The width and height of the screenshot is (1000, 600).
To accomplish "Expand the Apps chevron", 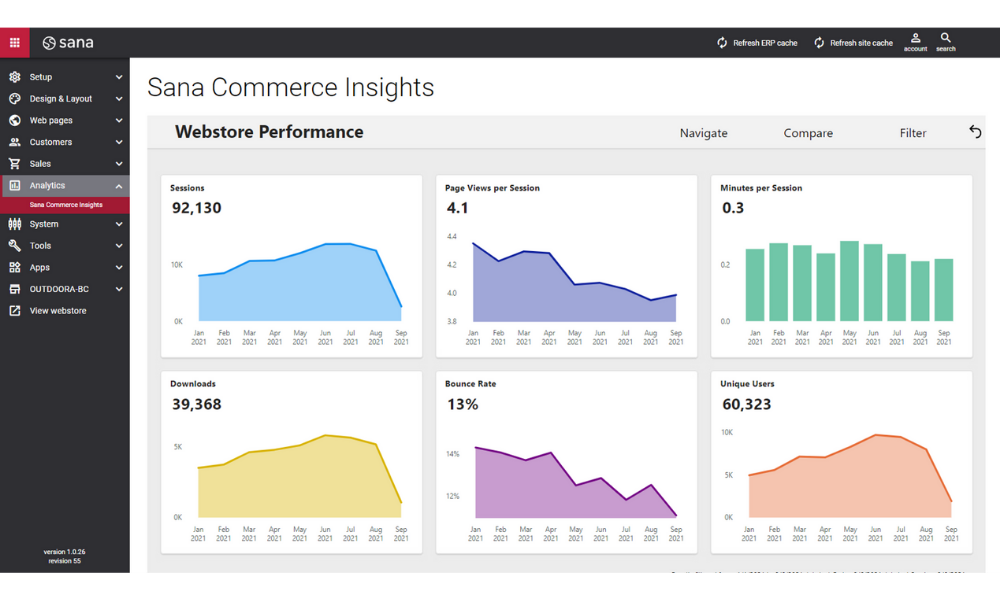I will [x=119, y=268].
